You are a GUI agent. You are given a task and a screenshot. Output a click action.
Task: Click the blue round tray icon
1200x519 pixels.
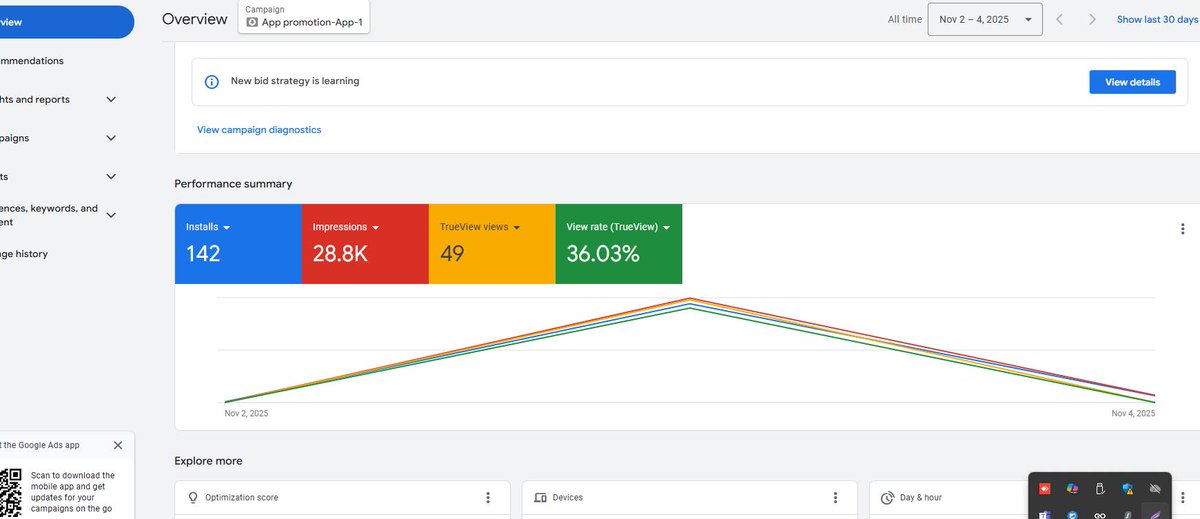point(1072,514)
